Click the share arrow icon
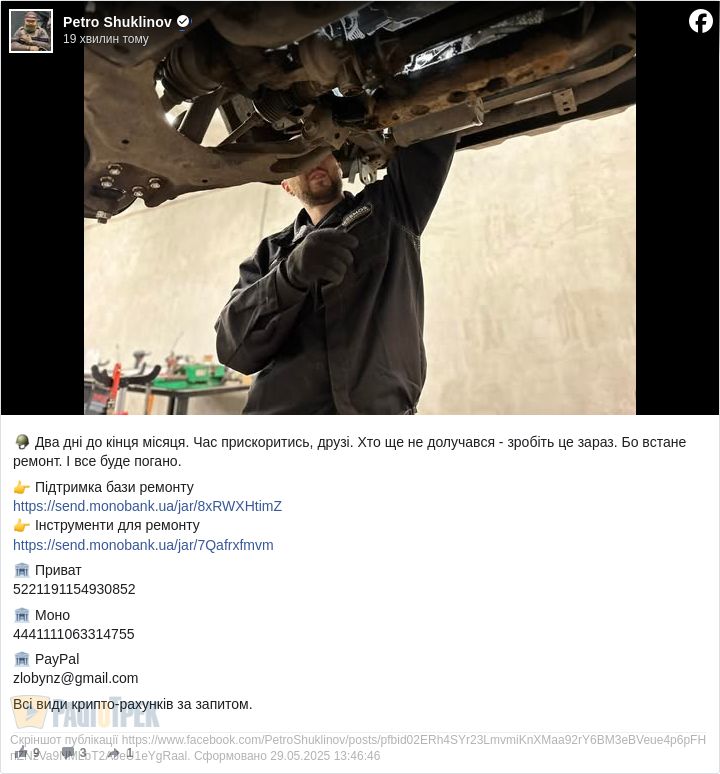Image resolution: width=720 pixels, height=774 pixels. [x=114, y=753]
